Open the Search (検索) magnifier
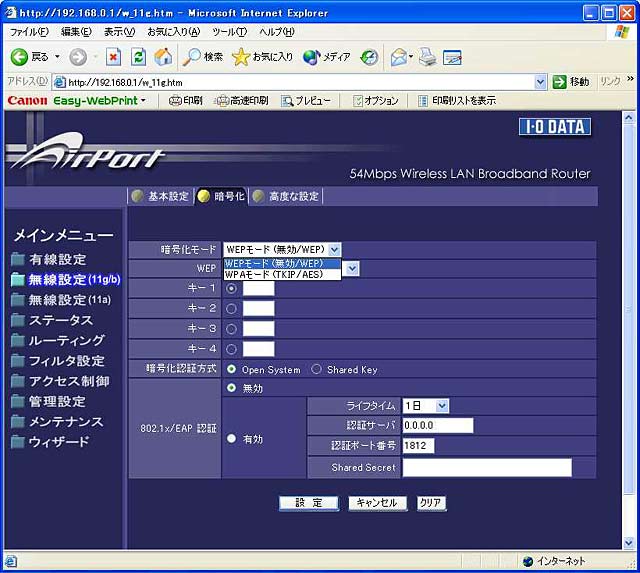This screenshot has width=640, height=573. point(191,57)
